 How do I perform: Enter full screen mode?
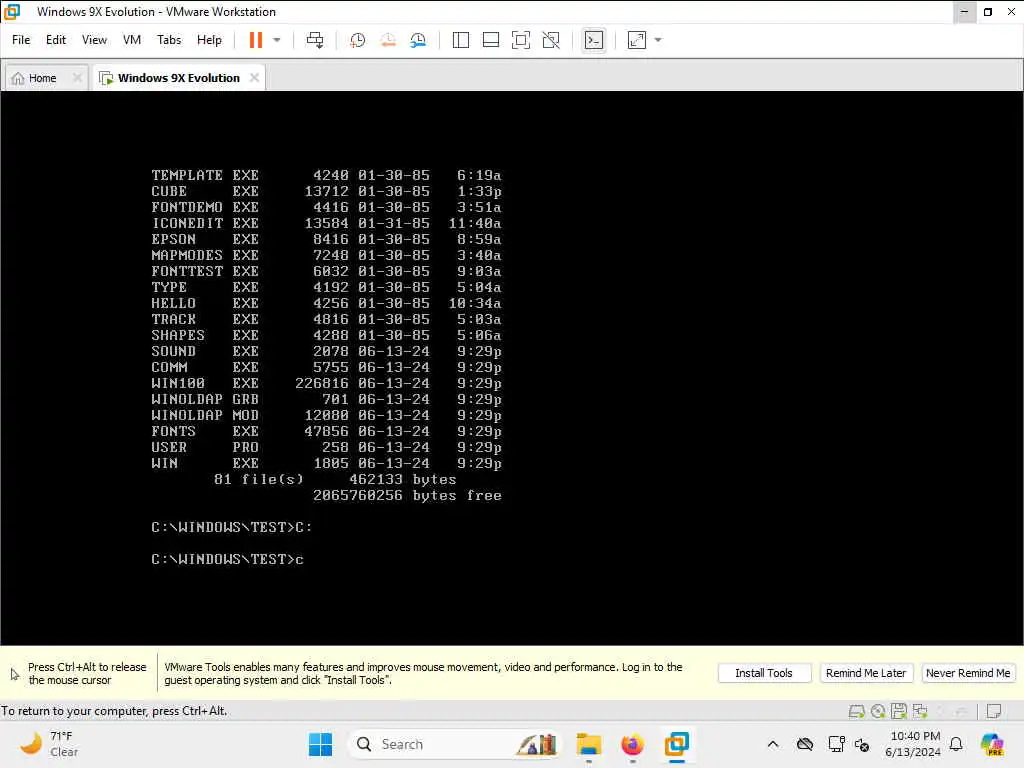pos(520,40)
